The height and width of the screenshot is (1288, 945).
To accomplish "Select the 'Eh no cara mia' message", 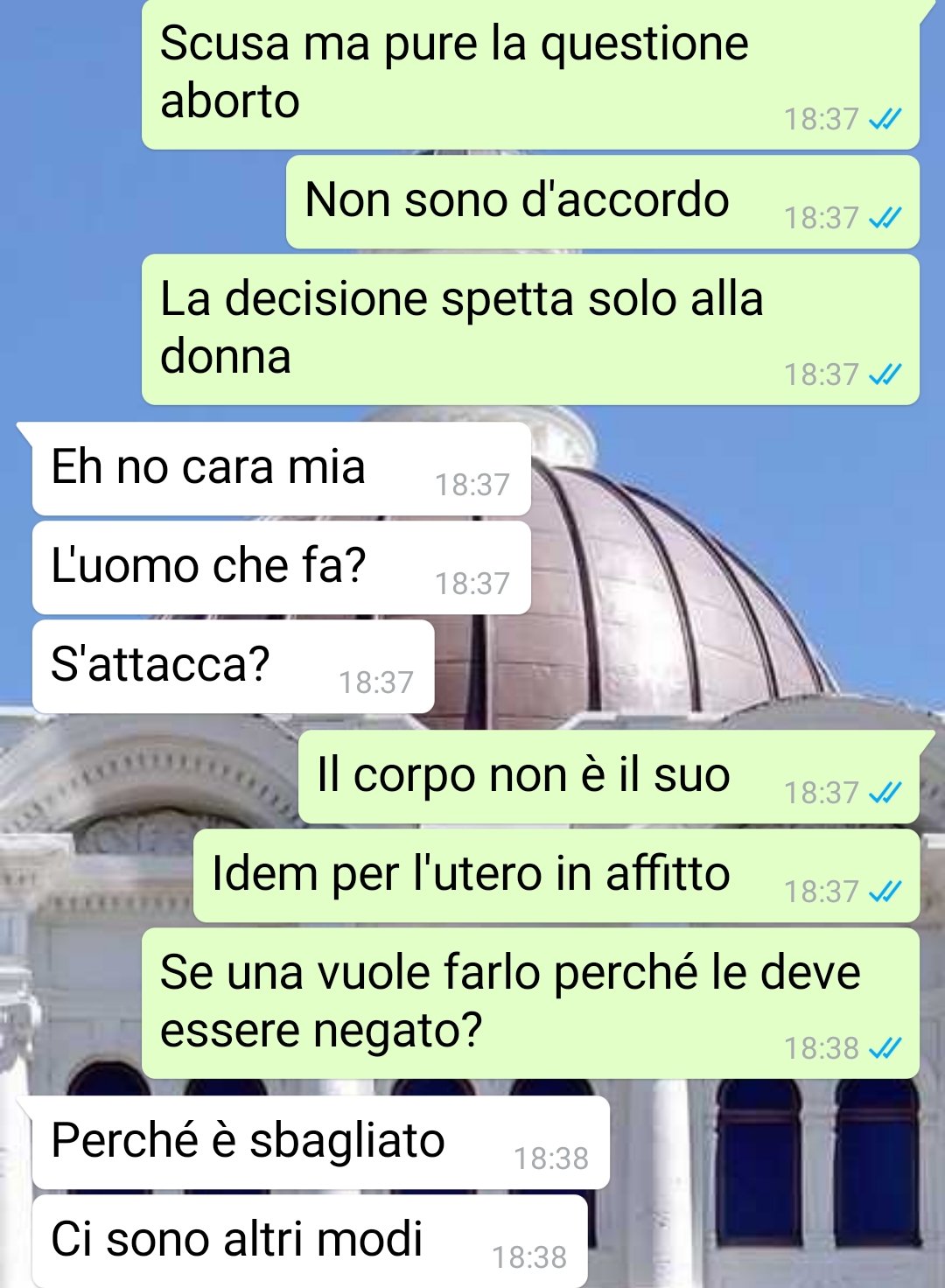I will 281,469.
